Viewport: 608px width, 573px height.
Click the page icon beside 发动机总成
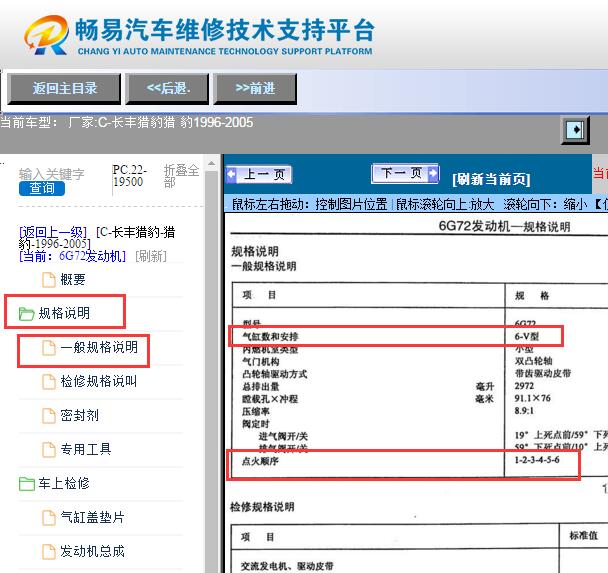(x=49, y=552)
